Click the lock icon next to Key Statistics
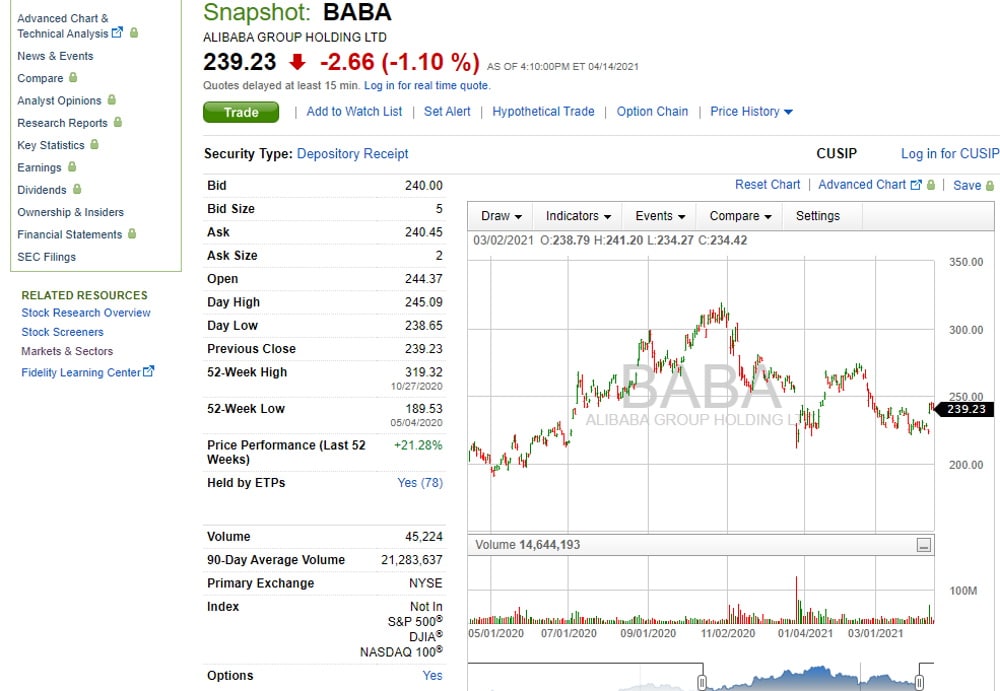Screen dimensions: 1000x691 (94, 144)
